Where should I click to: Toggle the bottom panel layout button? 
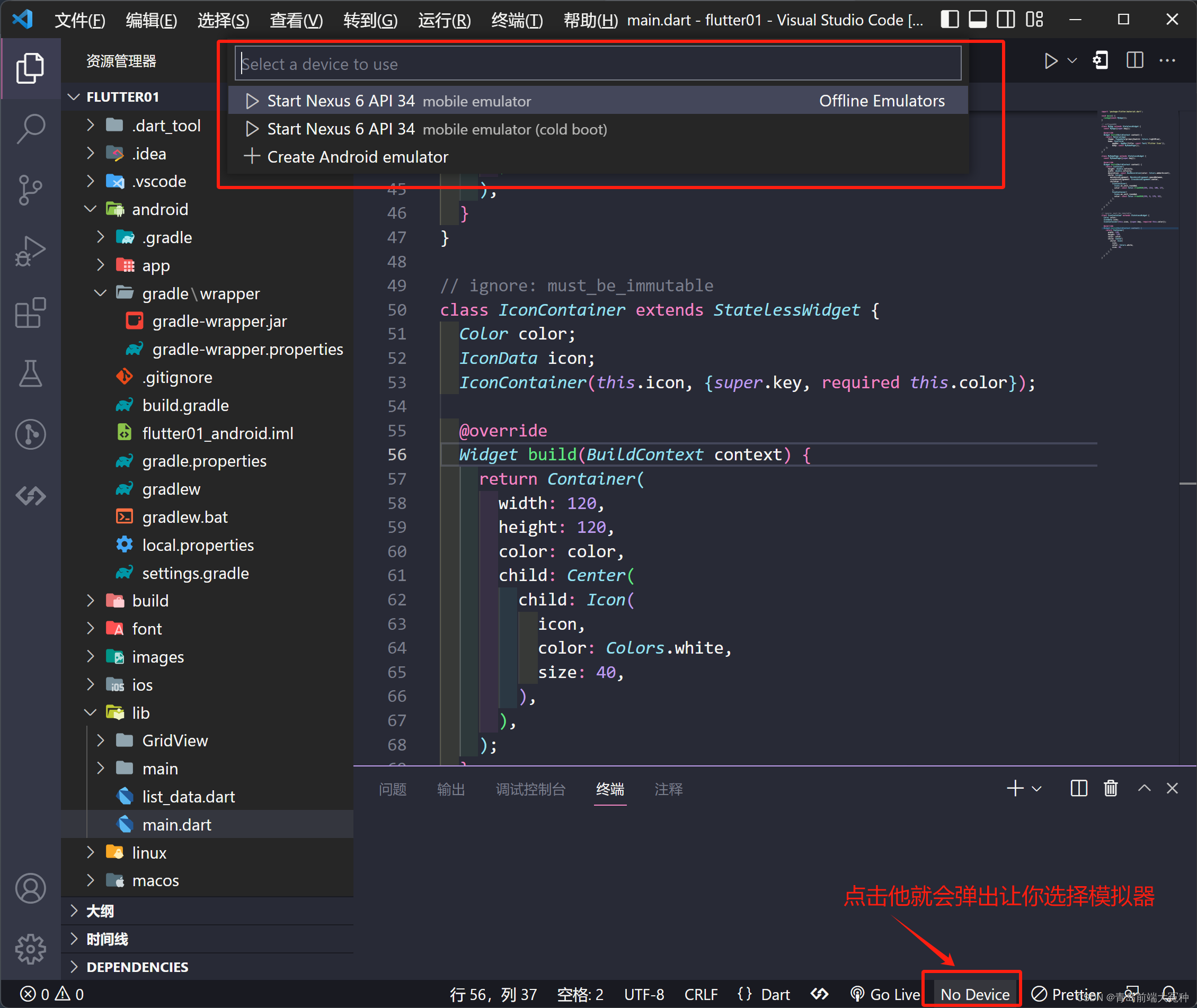point(978,20)
